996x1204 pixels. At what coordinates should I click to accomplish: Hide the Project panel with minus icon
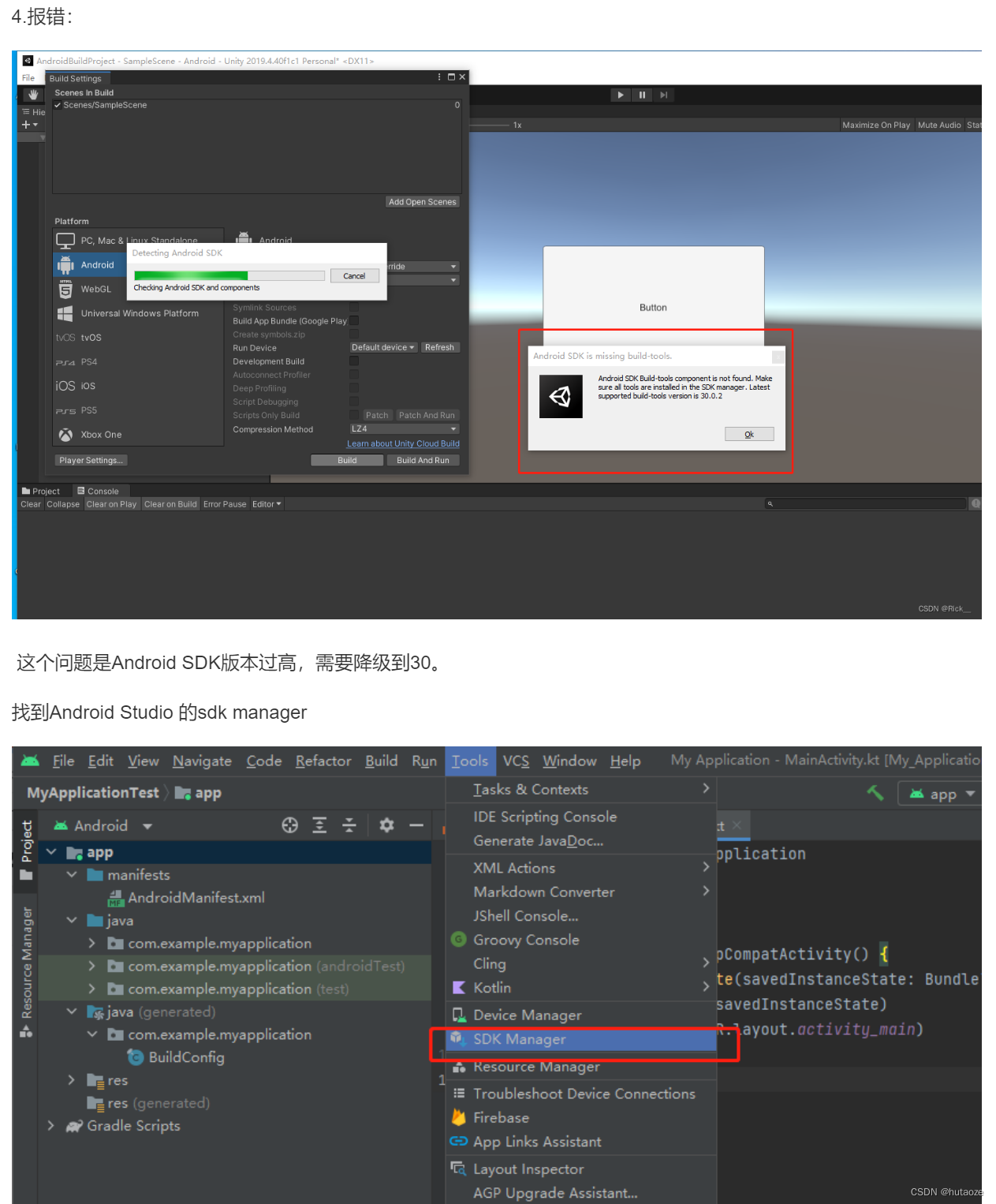tap(416, 825)
